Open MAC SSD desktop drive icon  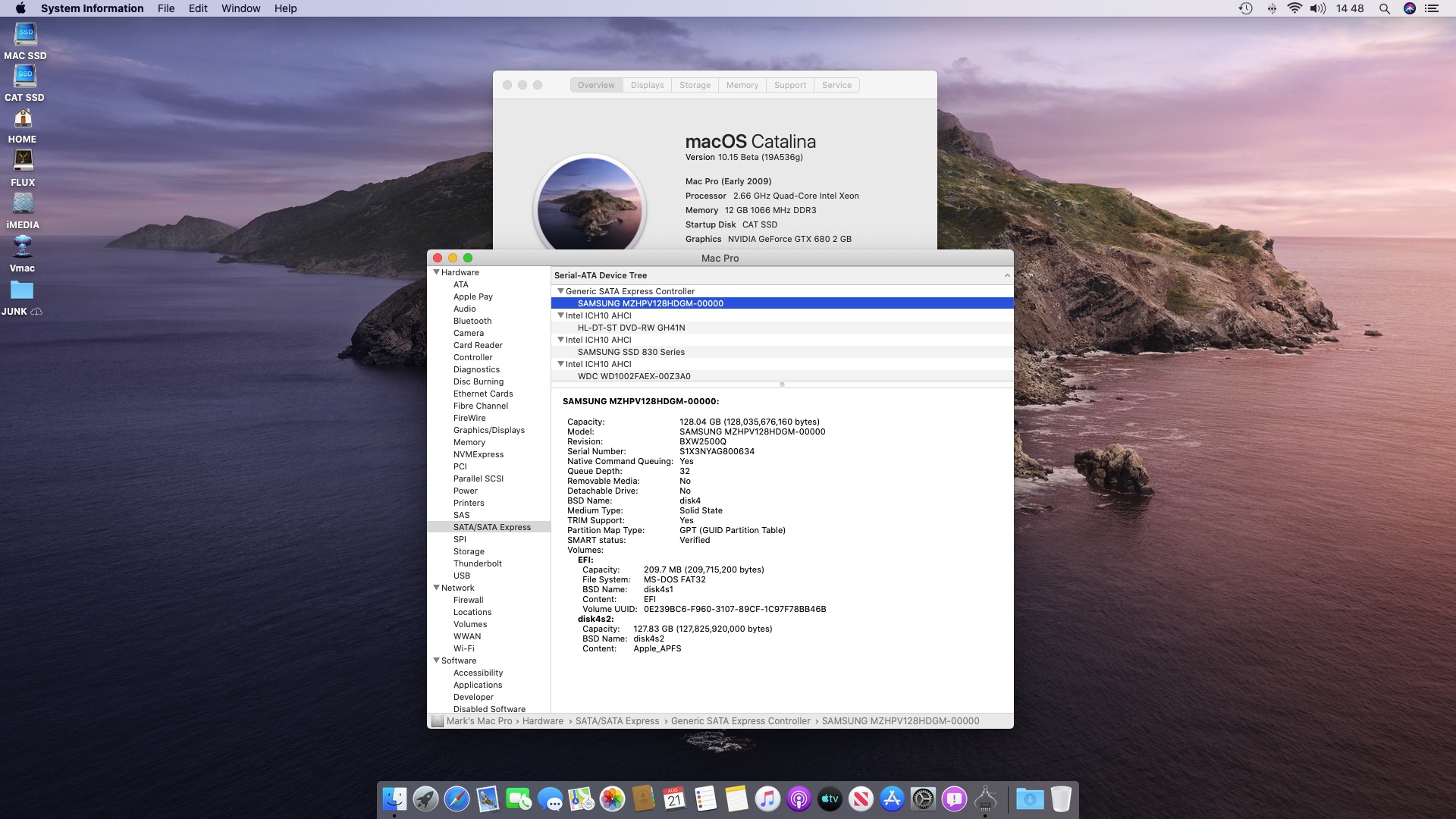[x=25, y=35]
